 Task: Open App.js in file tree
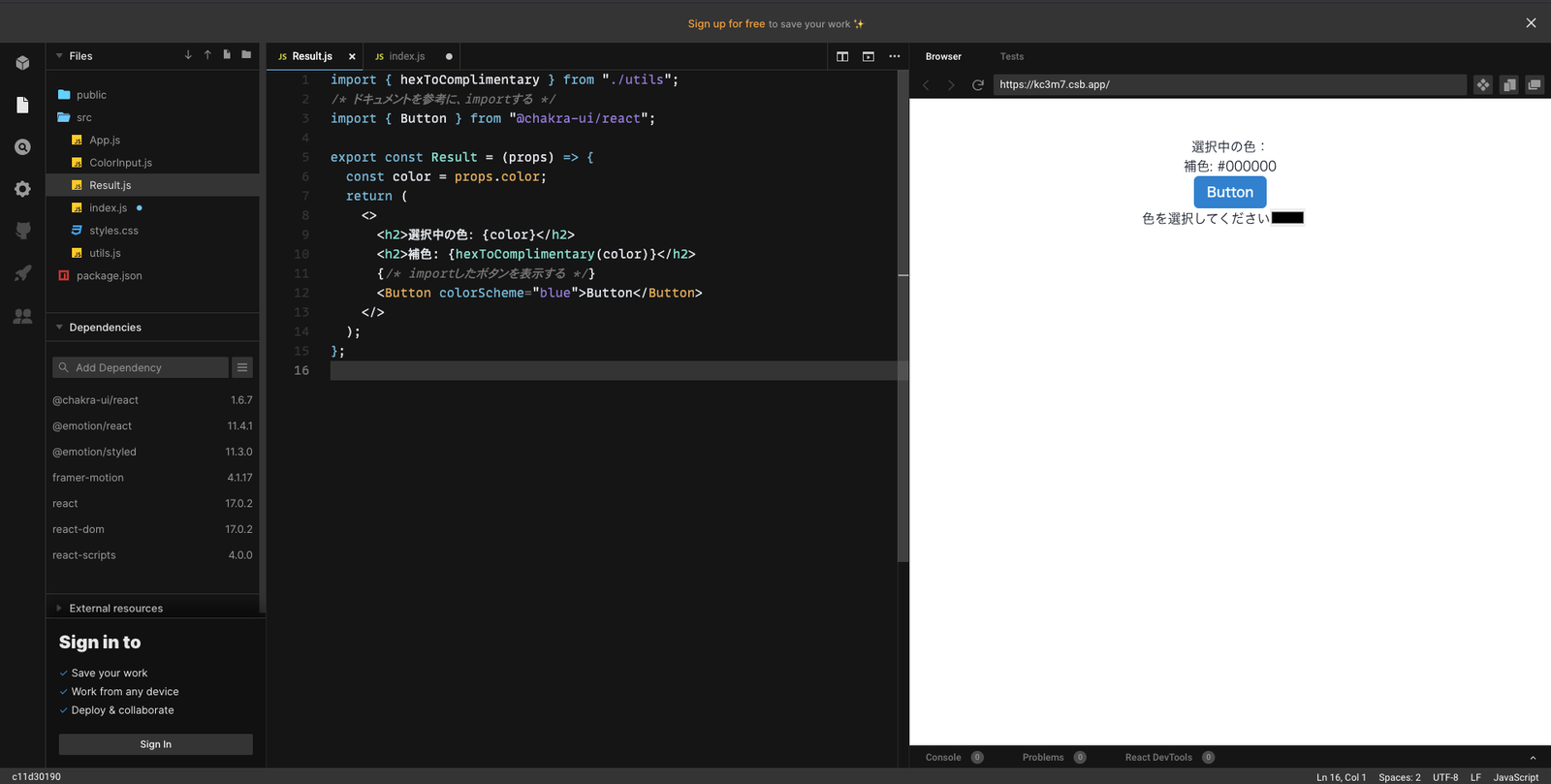[105, 141]
